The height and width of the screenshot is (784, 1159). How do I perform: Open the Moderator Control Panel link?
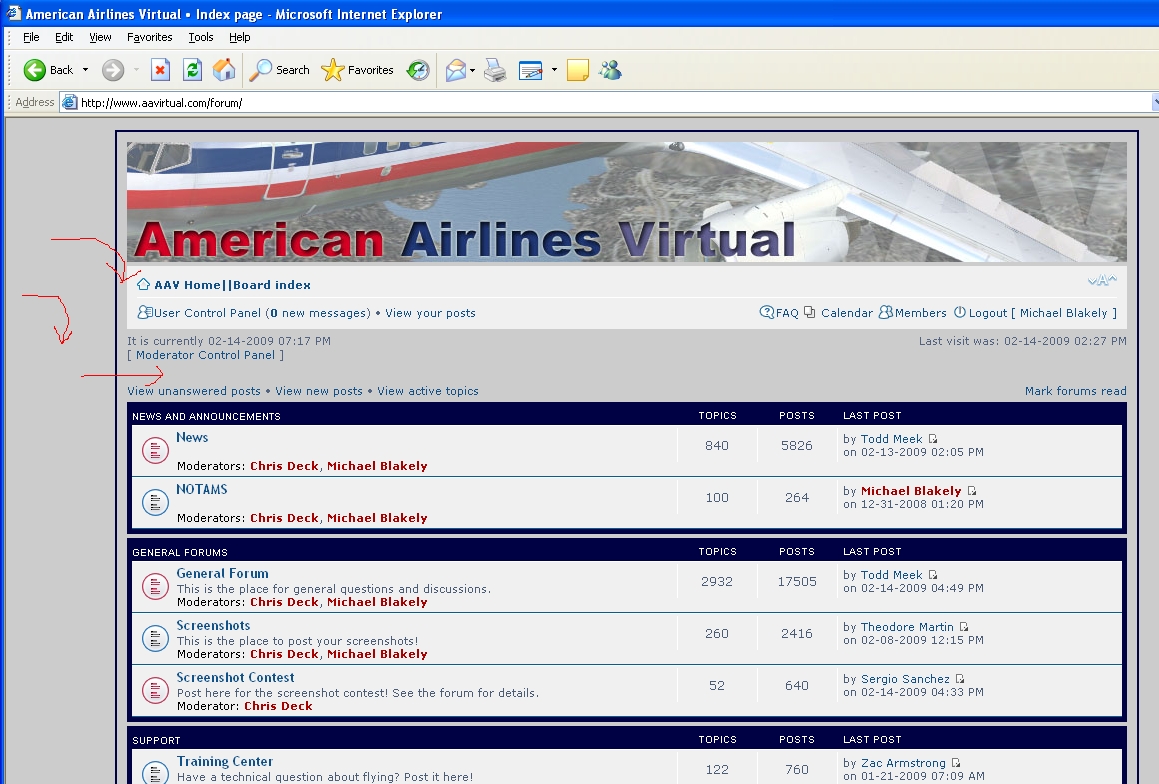click(x=205, y=355)
